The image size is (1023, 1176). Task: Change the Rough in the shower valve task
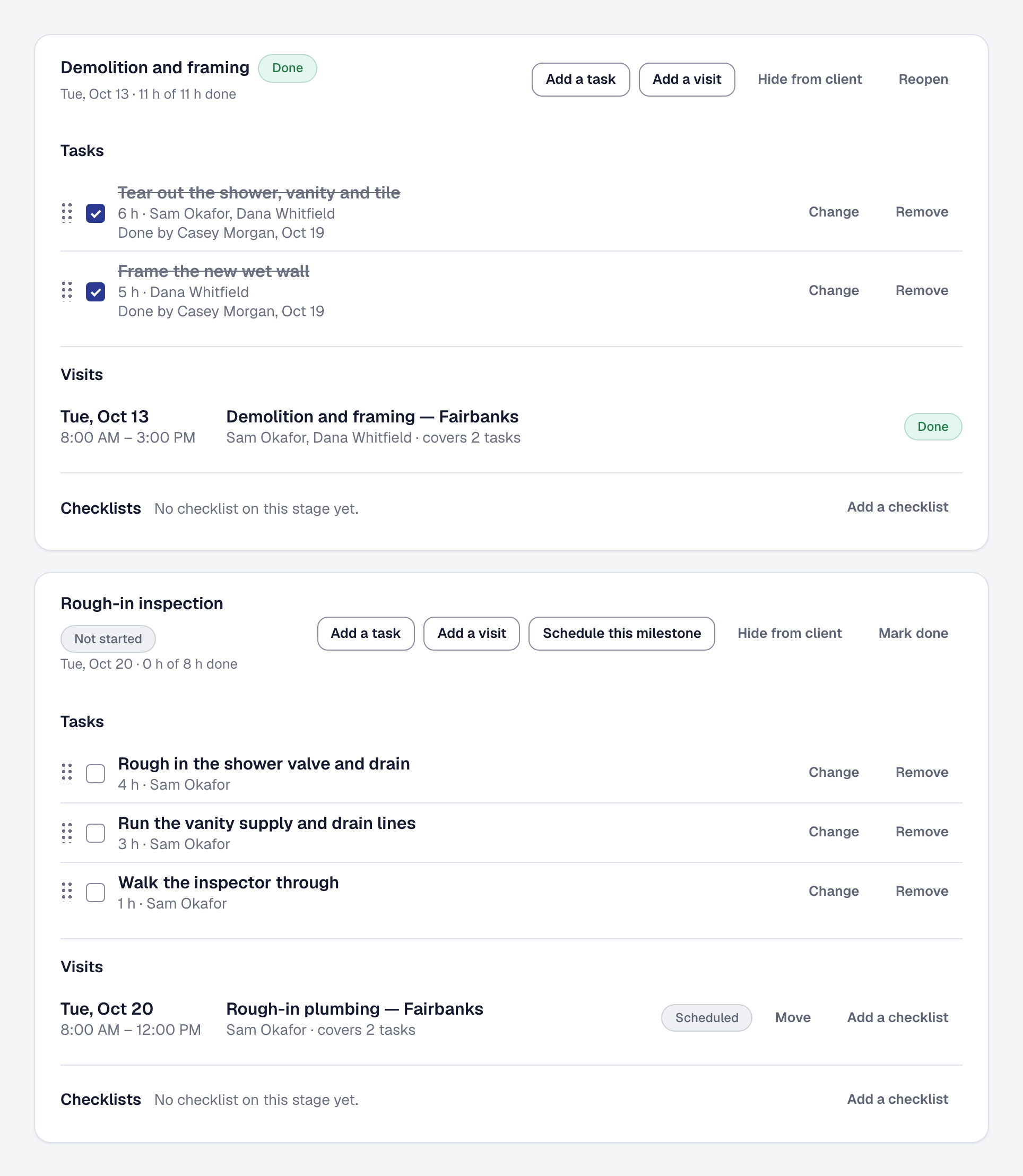pos(834,772)
